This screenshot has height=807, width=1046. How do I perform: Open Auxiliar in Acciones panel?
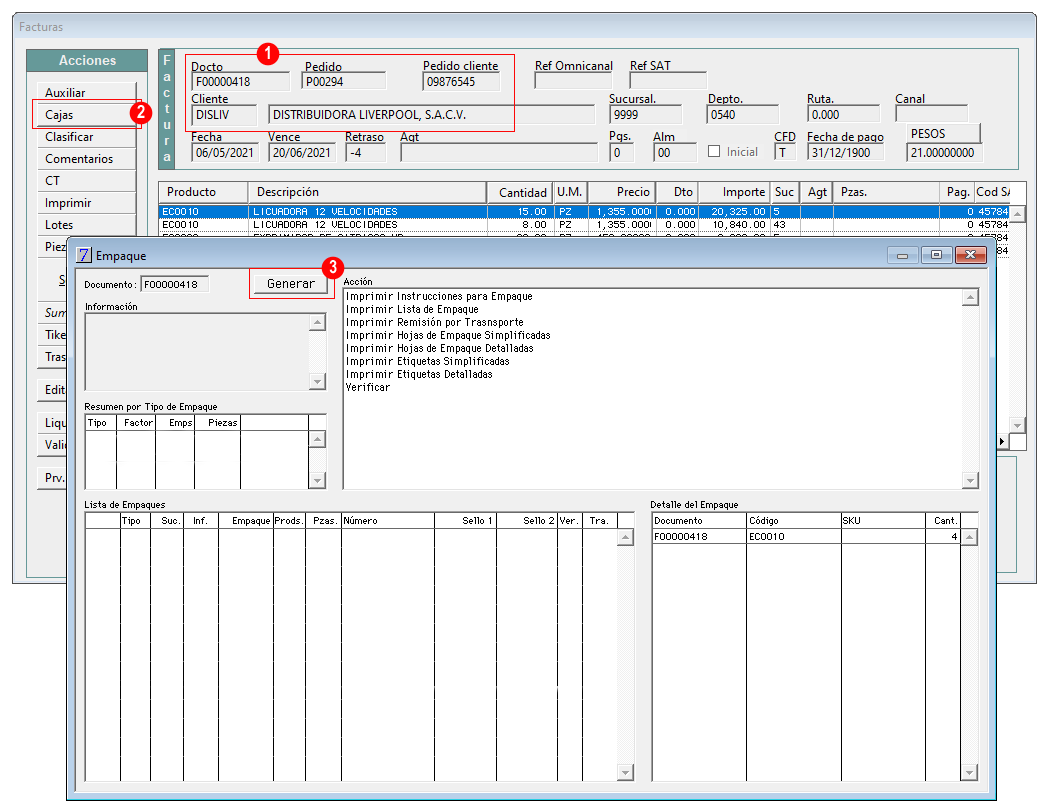(86, 92)
